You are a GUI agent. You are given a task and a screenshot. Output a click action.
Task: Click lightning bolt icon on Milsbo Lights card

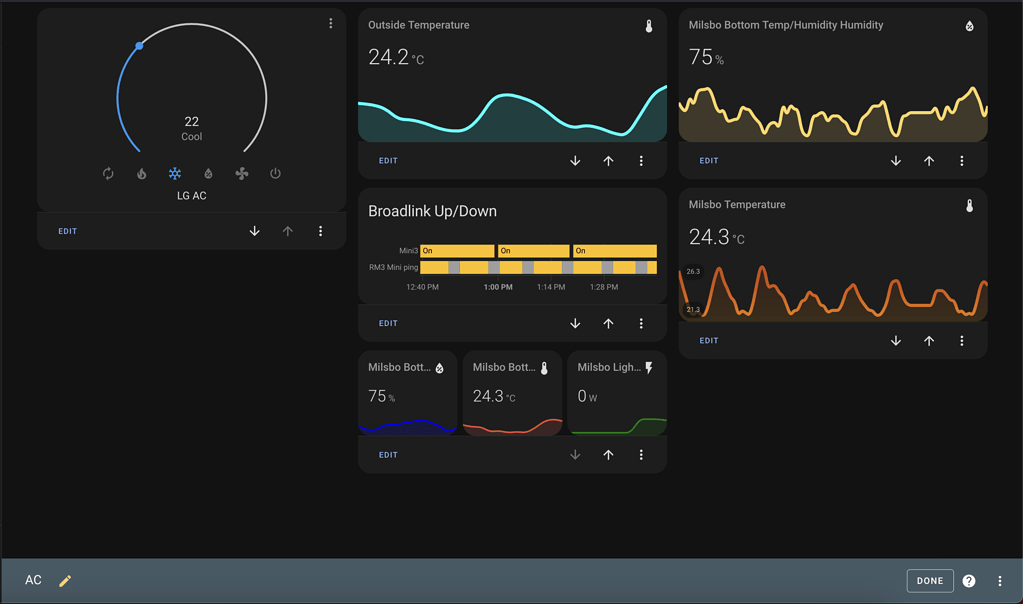coord(648,367)
